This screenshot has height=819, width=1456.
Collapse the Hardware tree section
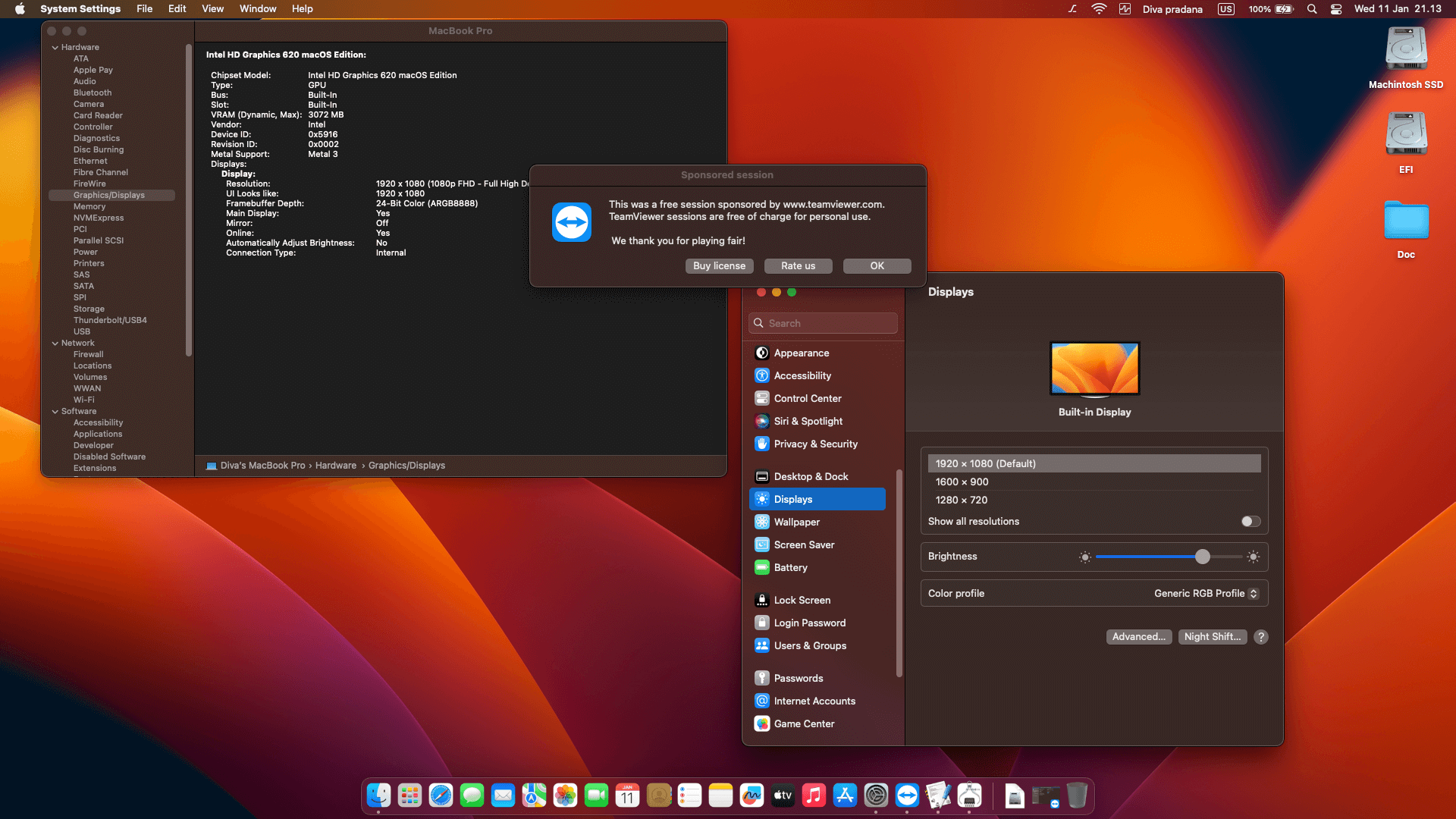[55, 47]
